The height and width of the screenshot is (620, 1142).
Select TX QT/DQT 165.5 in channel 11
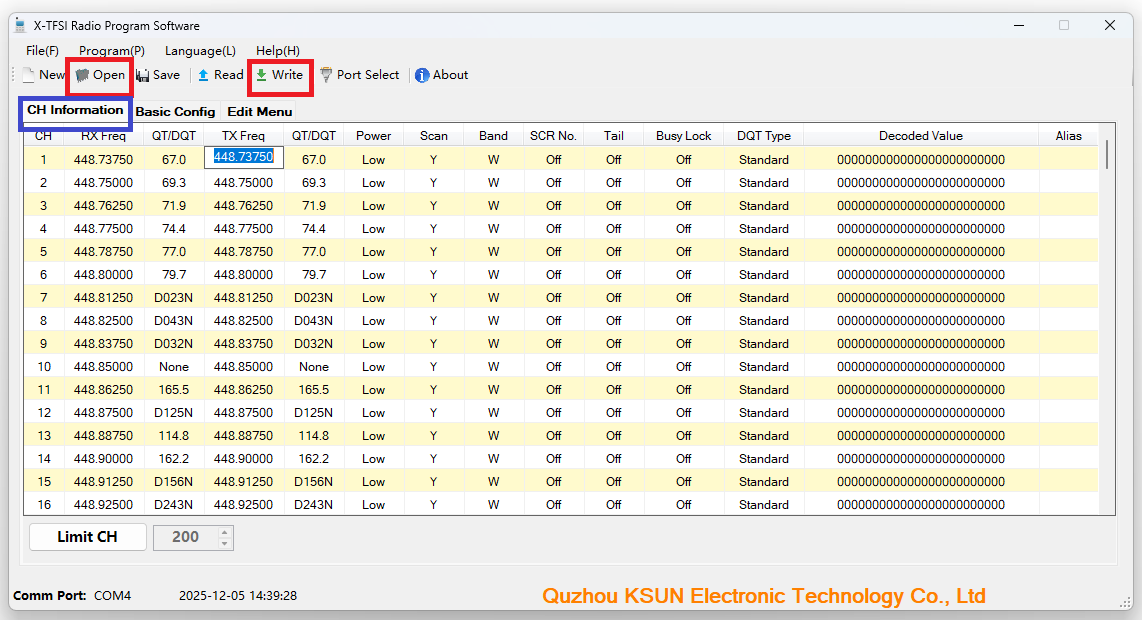pos(313,390)
